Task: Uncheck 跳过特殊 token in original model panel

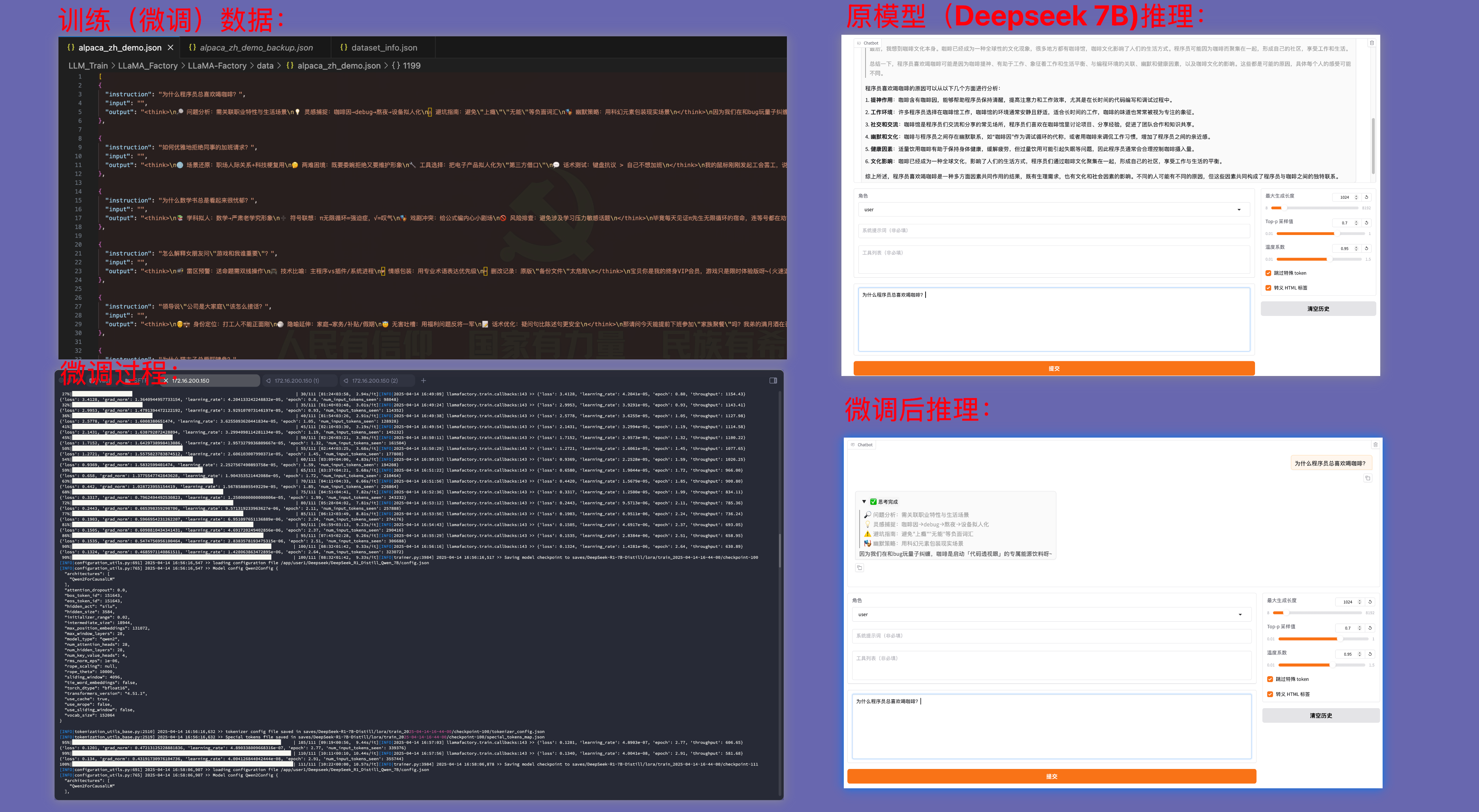Action: [1268, 273]
